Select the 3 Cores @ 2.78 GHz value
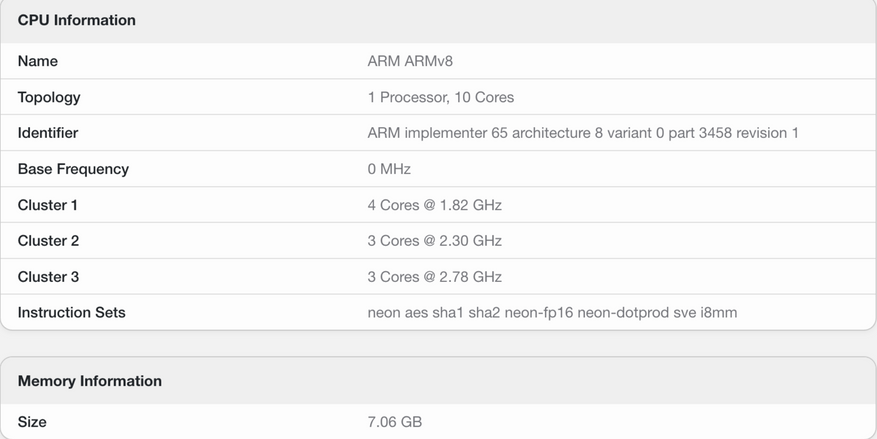Screen dimensions: 877x439 [435, 277]
